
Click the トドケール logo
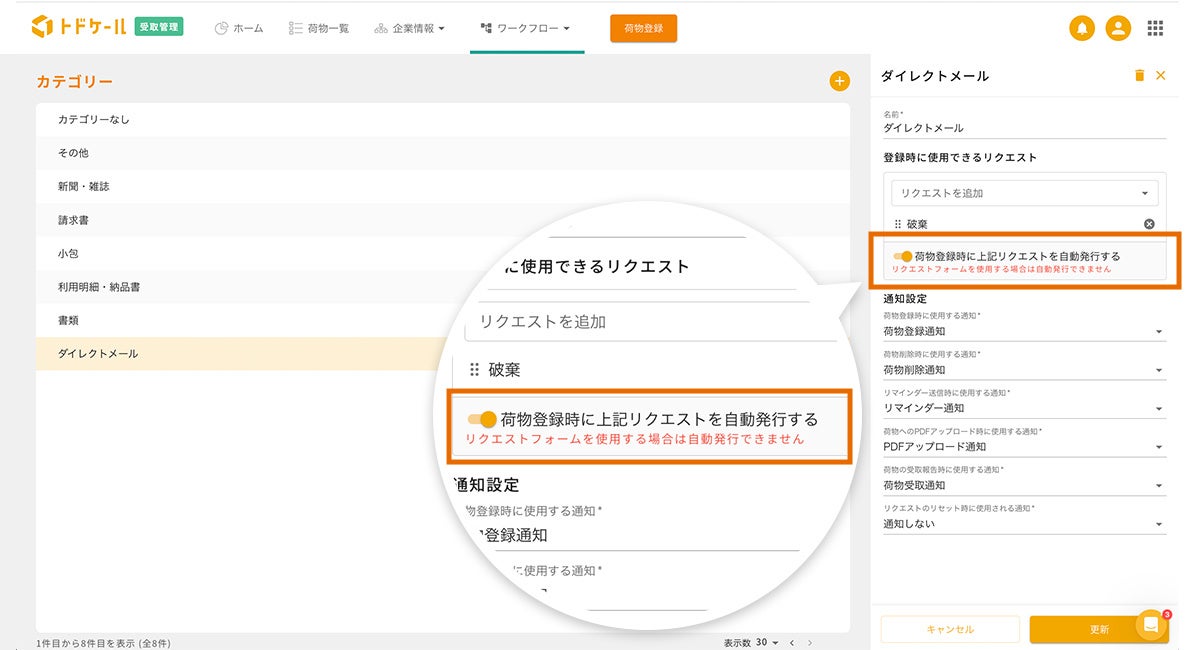pos(78,27)
